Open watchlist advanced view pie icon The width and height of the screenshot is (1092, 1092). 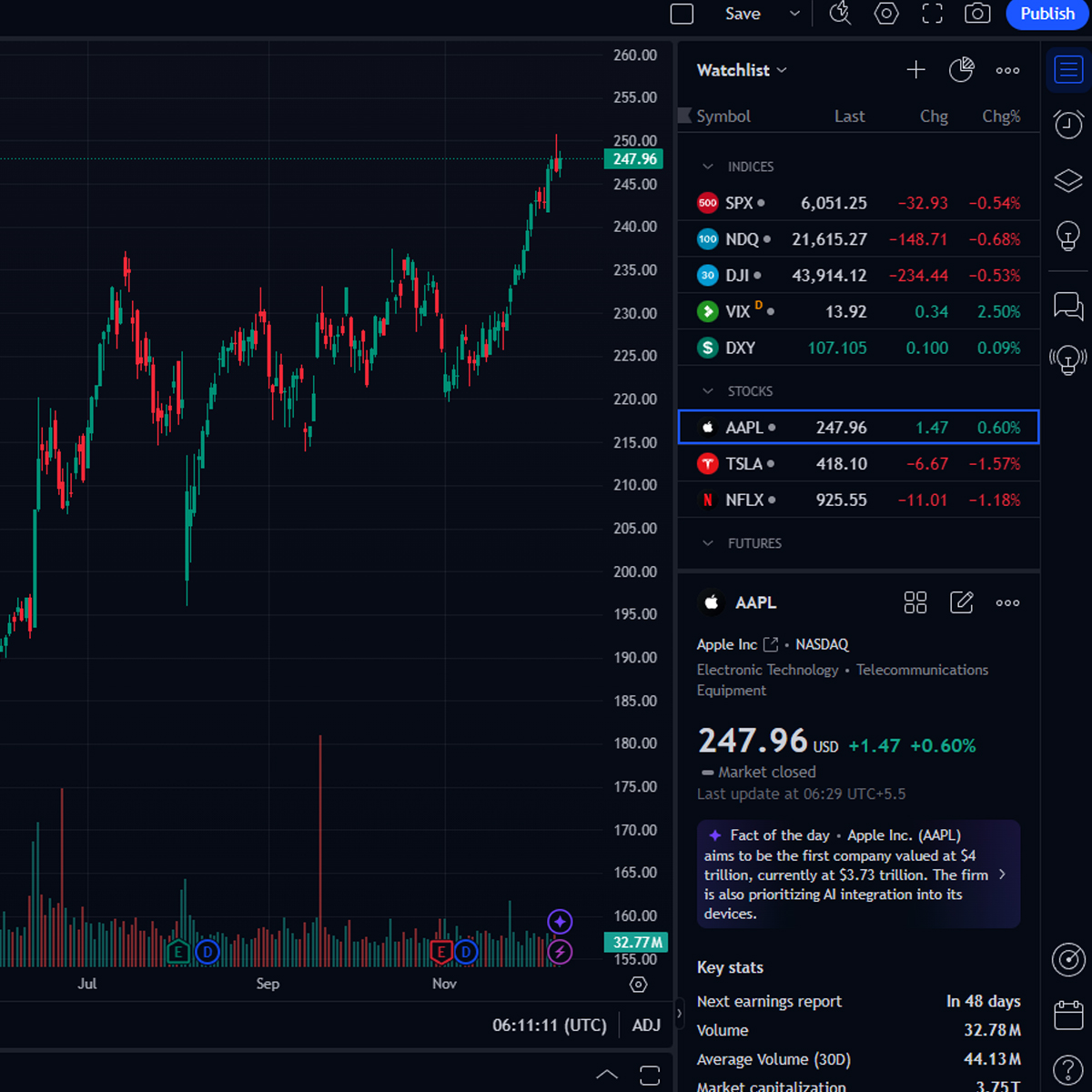point(962,70)
